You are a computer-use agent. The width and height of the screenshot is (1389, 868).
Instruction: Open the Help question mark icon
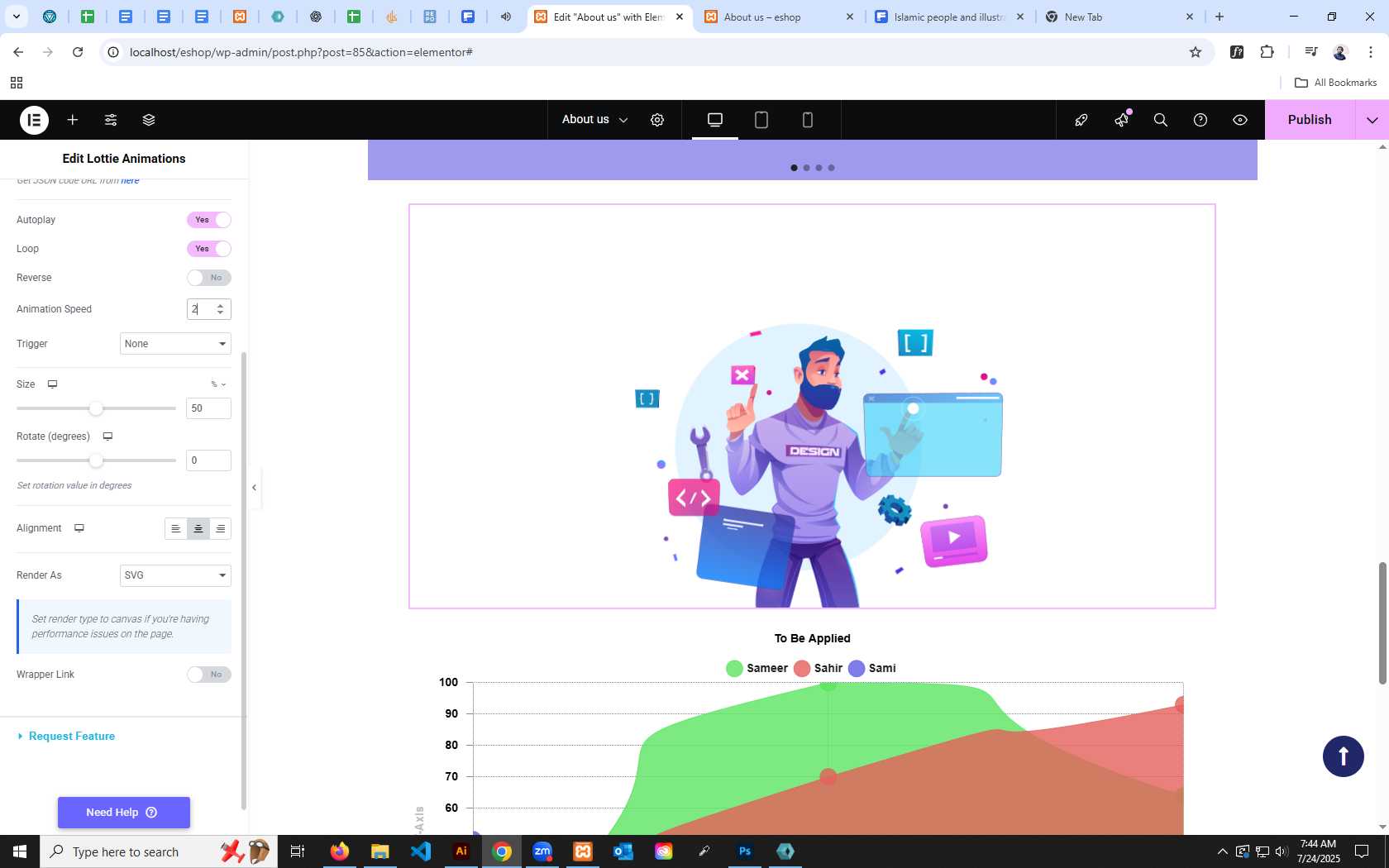click(1200, 120)
